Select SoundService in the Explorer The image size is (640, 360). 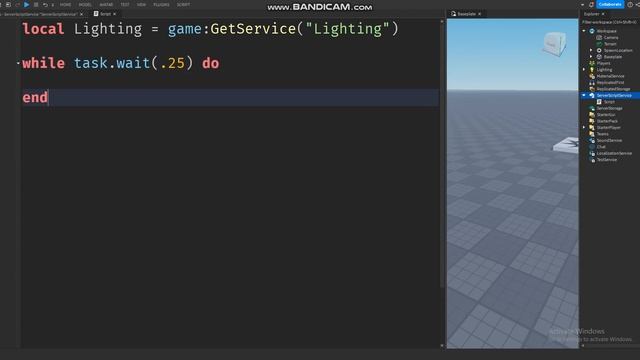click(609, 141)
